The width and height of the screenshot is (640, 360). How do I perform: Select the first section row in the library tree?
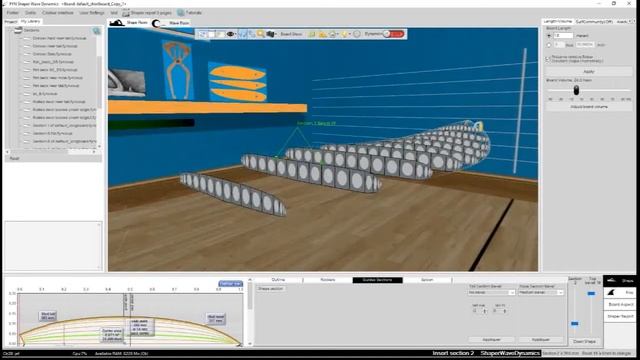coord(60,38)
